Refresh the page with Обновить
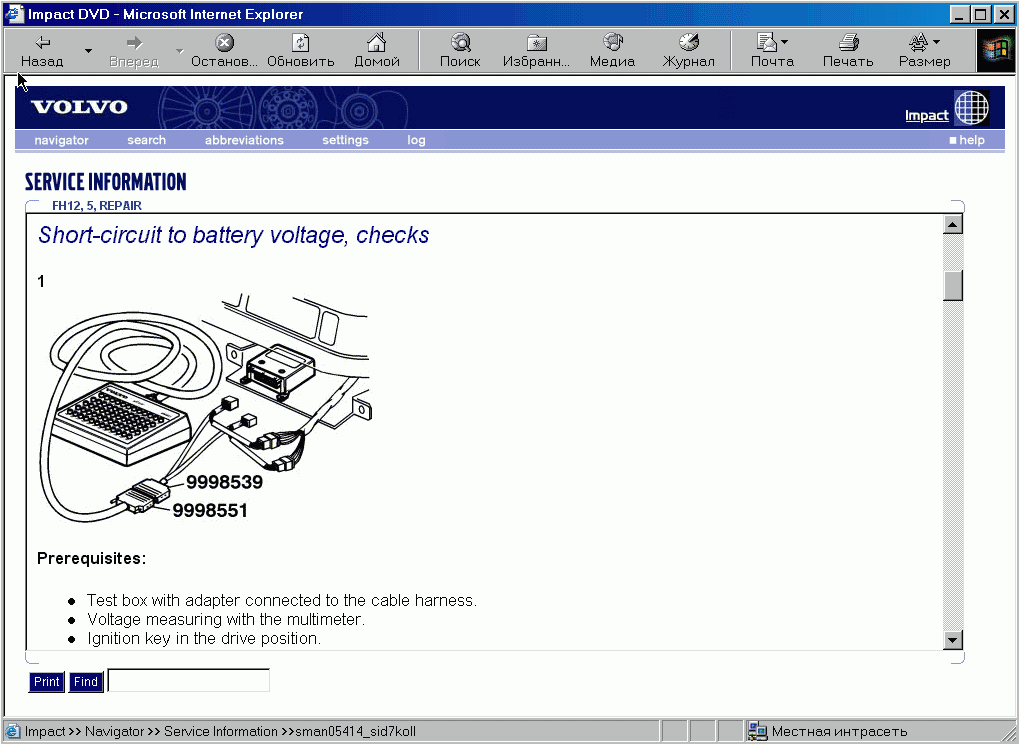Image resolution: width=1019 pixels, height=744 pixels. click(x=300, y=51)
